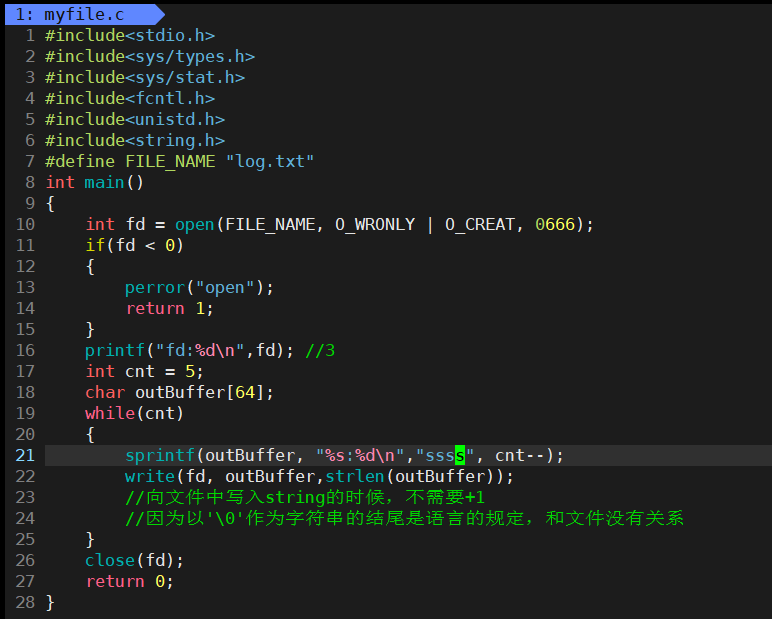The width and height of the screenshot is (772, 619).
Task: Click the return 1 statement
Action: 169,308
